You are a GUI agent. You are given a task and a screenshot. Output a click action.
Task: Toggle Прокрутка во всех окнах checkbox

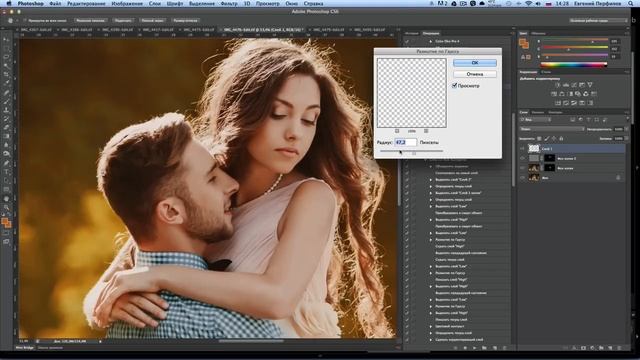point(25,20)
